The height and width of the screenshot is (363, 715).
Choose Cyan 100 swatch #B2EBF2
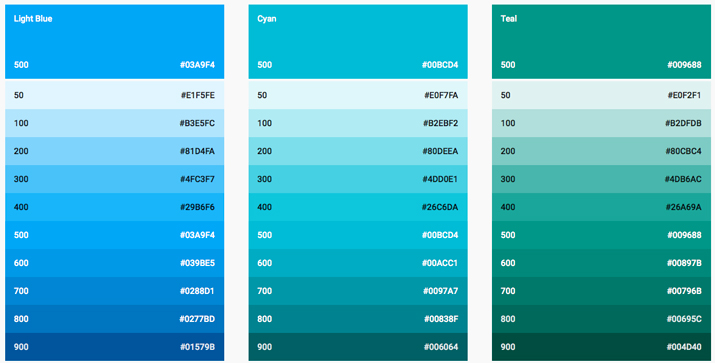point(358,123)
